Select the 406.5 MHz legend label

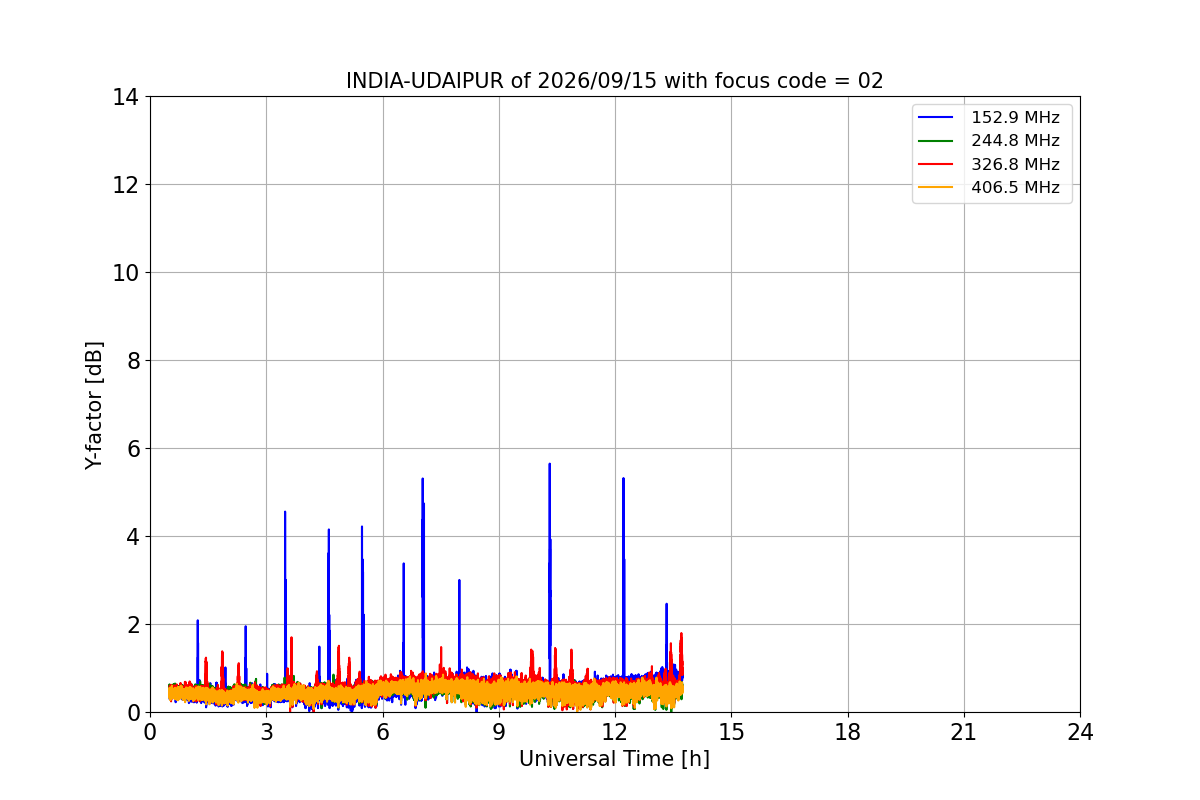point(1015,187)
